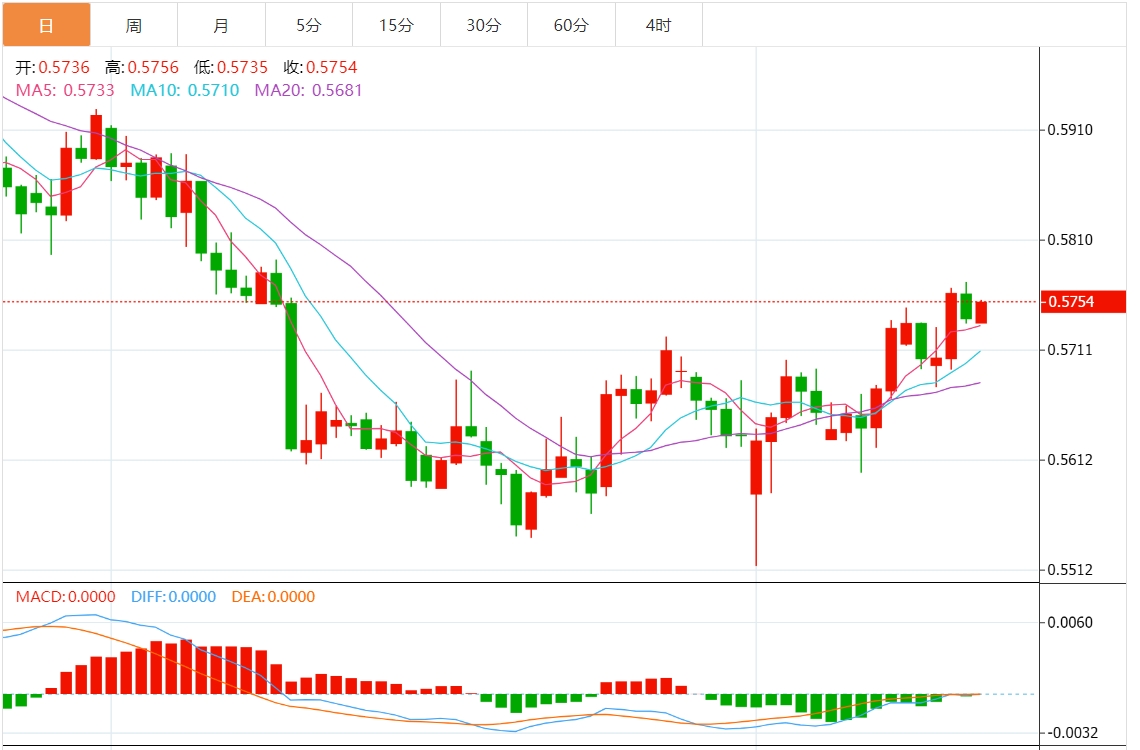Switch to the 4时 chart tab

659,25
